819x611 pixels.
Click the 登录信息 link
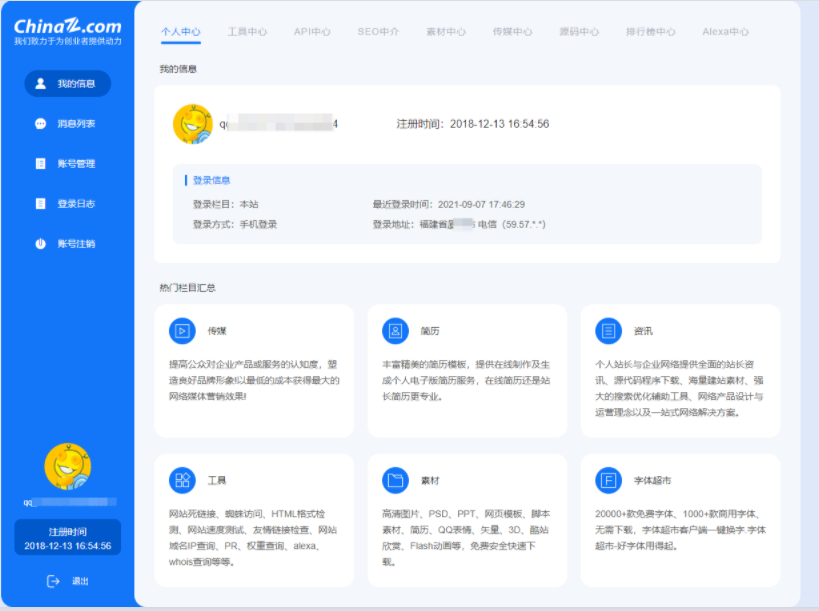pyautogui.click(x=213, y=182)
